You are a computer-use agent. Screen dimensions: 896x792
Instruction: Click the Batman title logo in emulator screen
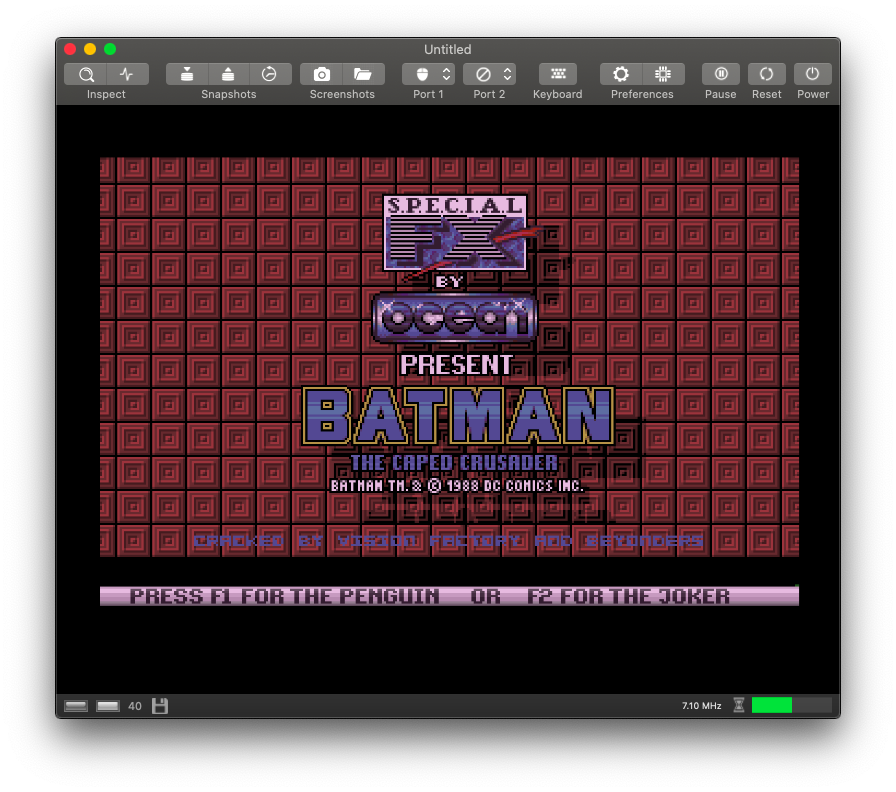458,416
